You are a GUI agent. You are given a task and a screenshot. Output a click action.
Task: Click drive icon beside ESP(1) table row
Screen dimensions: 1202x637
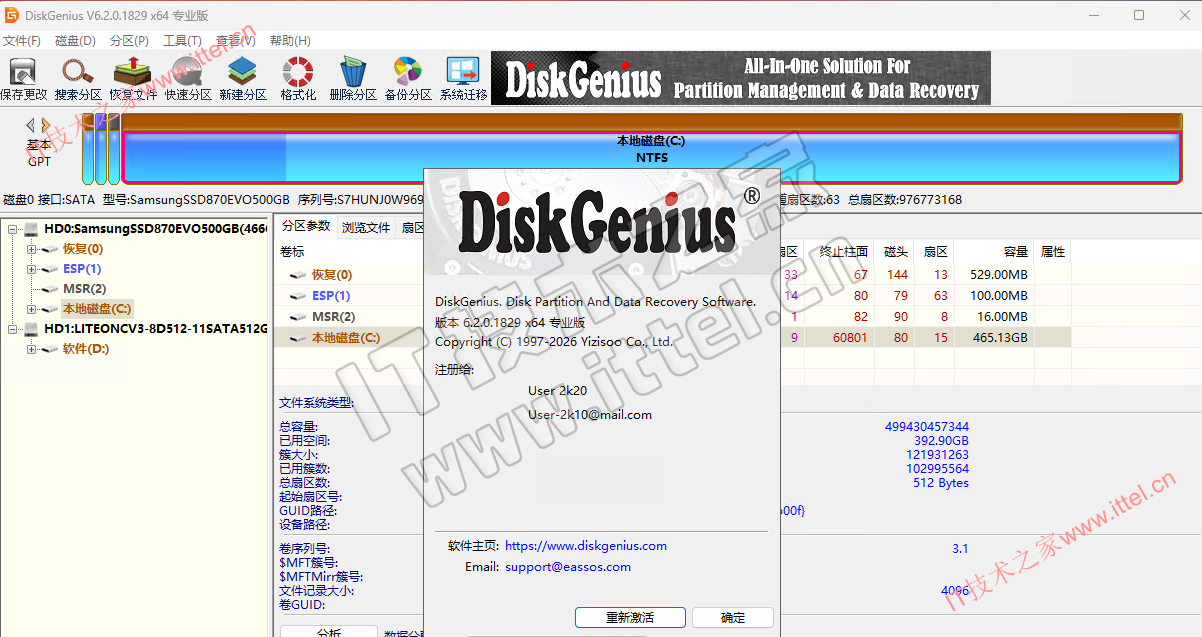pos(298,296)
